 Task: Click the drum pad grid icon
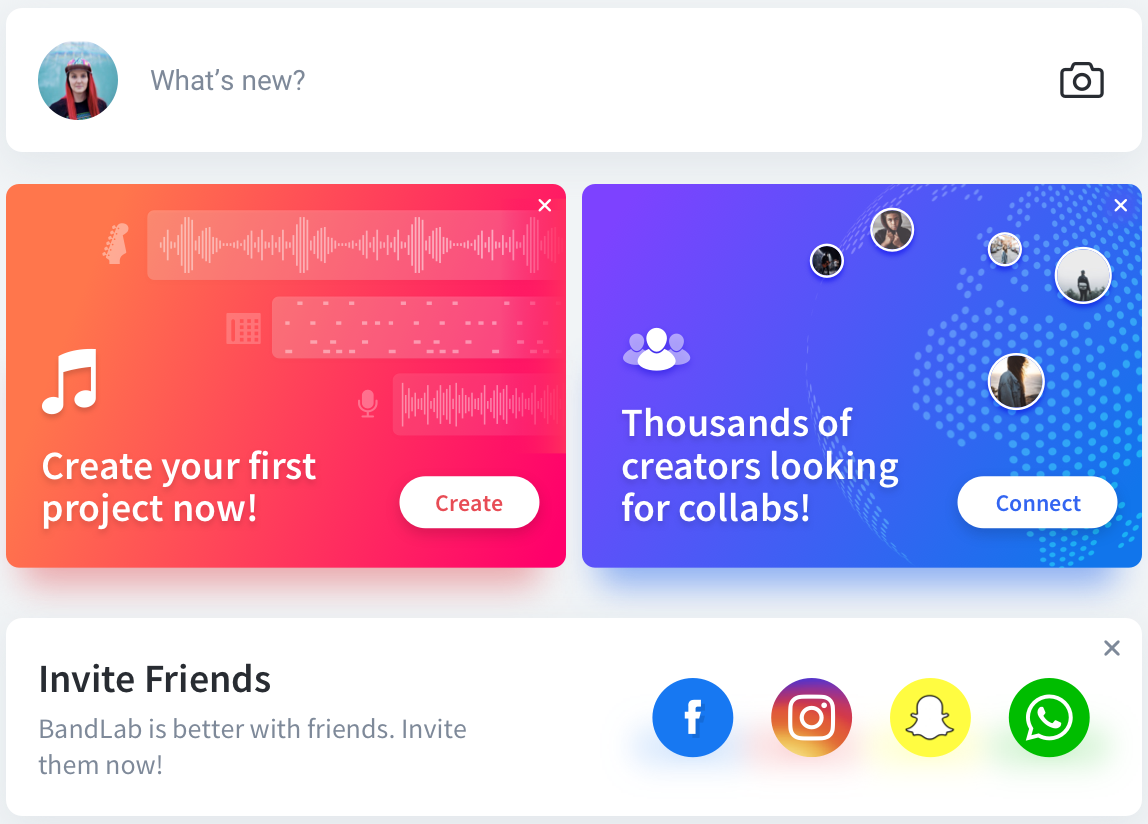[243, 328]
